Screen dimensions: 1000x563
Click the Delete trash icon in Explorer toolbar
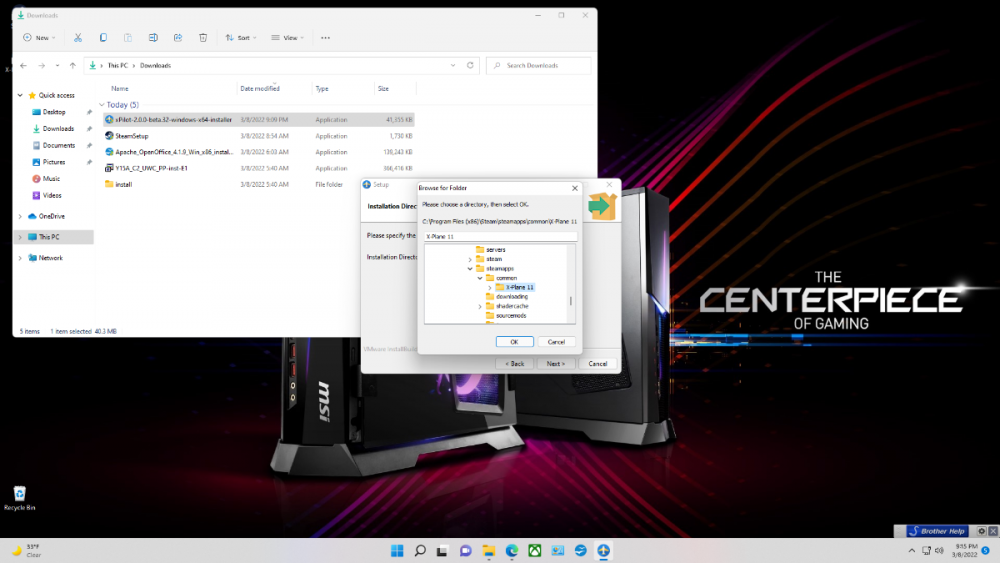click(x=203, y=38)
